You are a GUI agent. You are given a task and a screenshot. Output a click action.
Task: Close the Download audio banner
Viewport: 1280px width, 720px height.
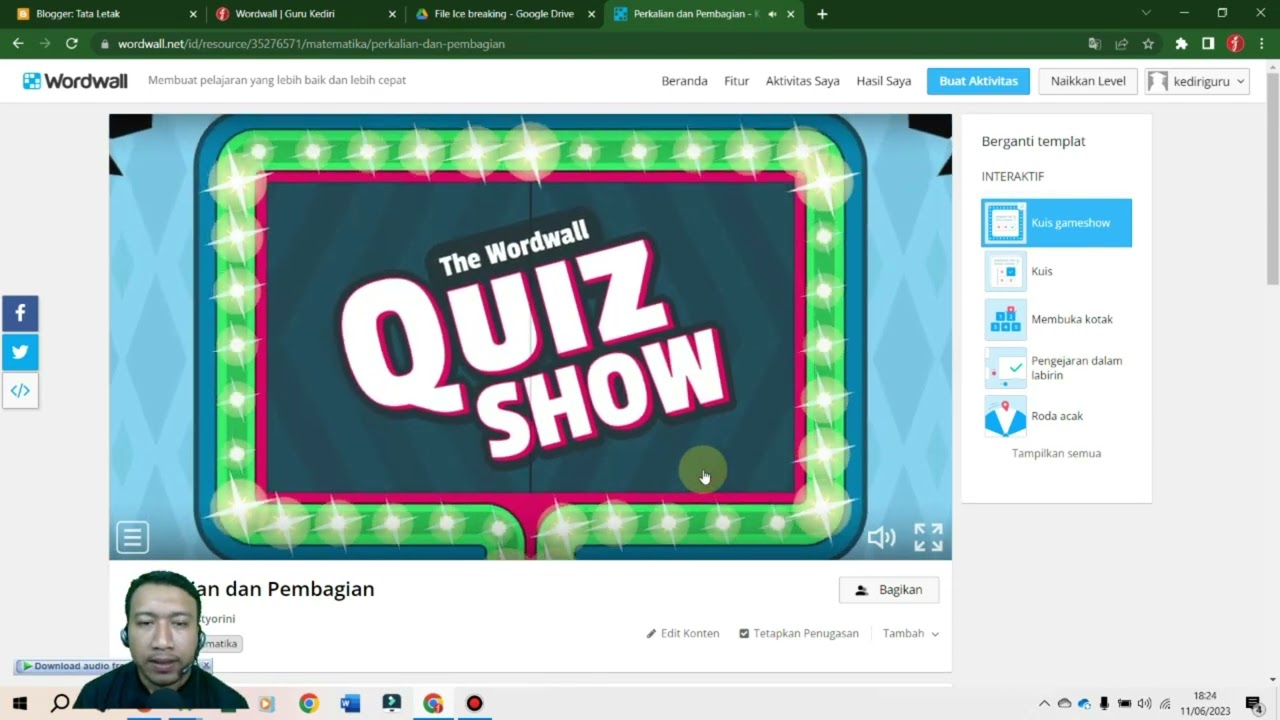tap(206, 665)
